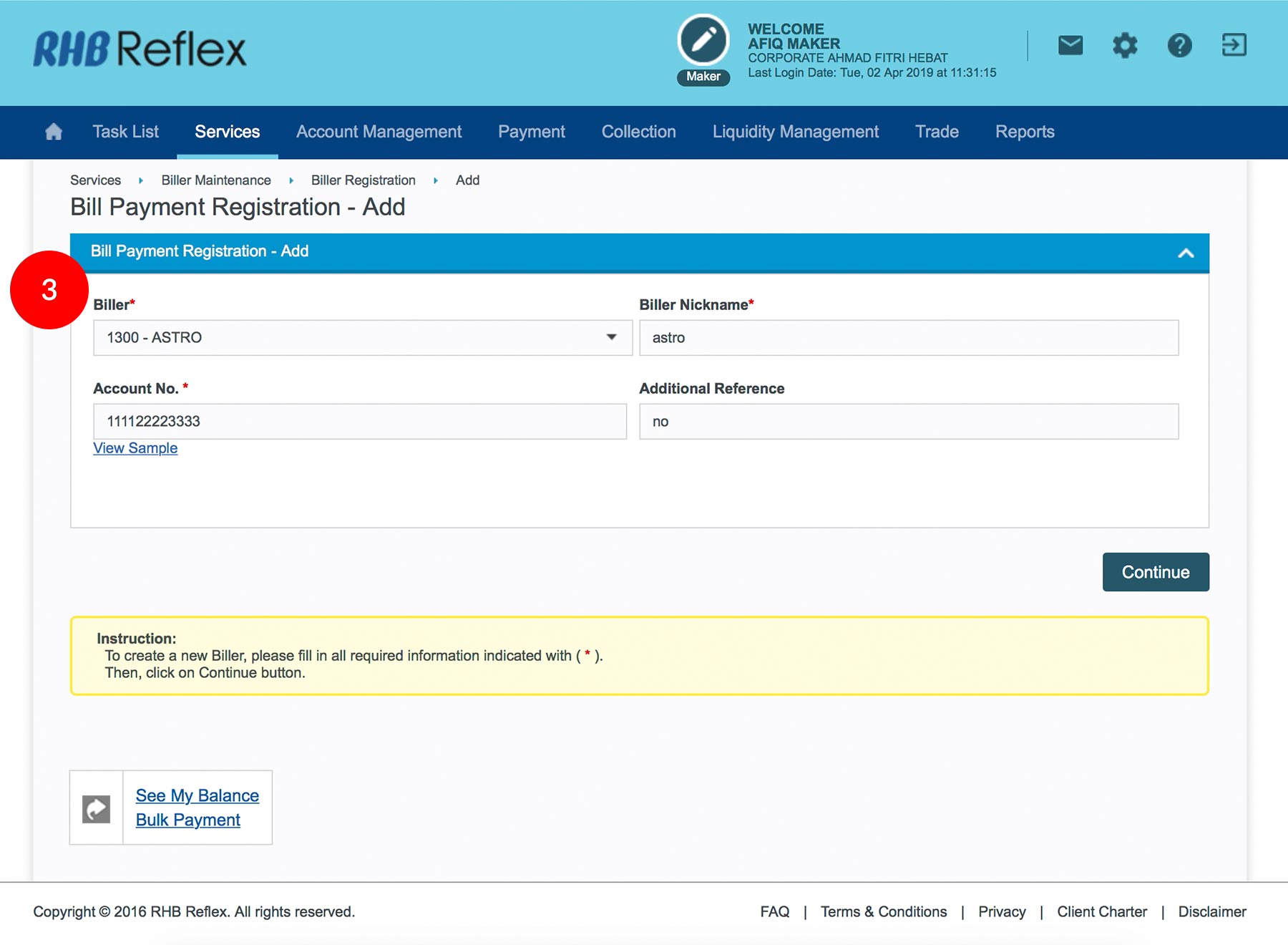Click the Maker pencil profile icon
The height and width of the screenshot is (945, 1288).
tap(703, 42)
